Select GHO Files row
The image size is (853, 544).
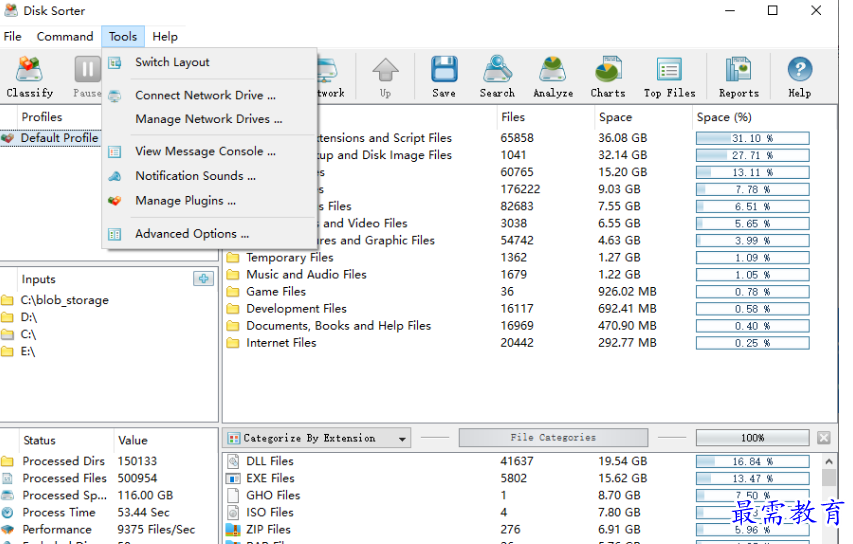(517, 496)
